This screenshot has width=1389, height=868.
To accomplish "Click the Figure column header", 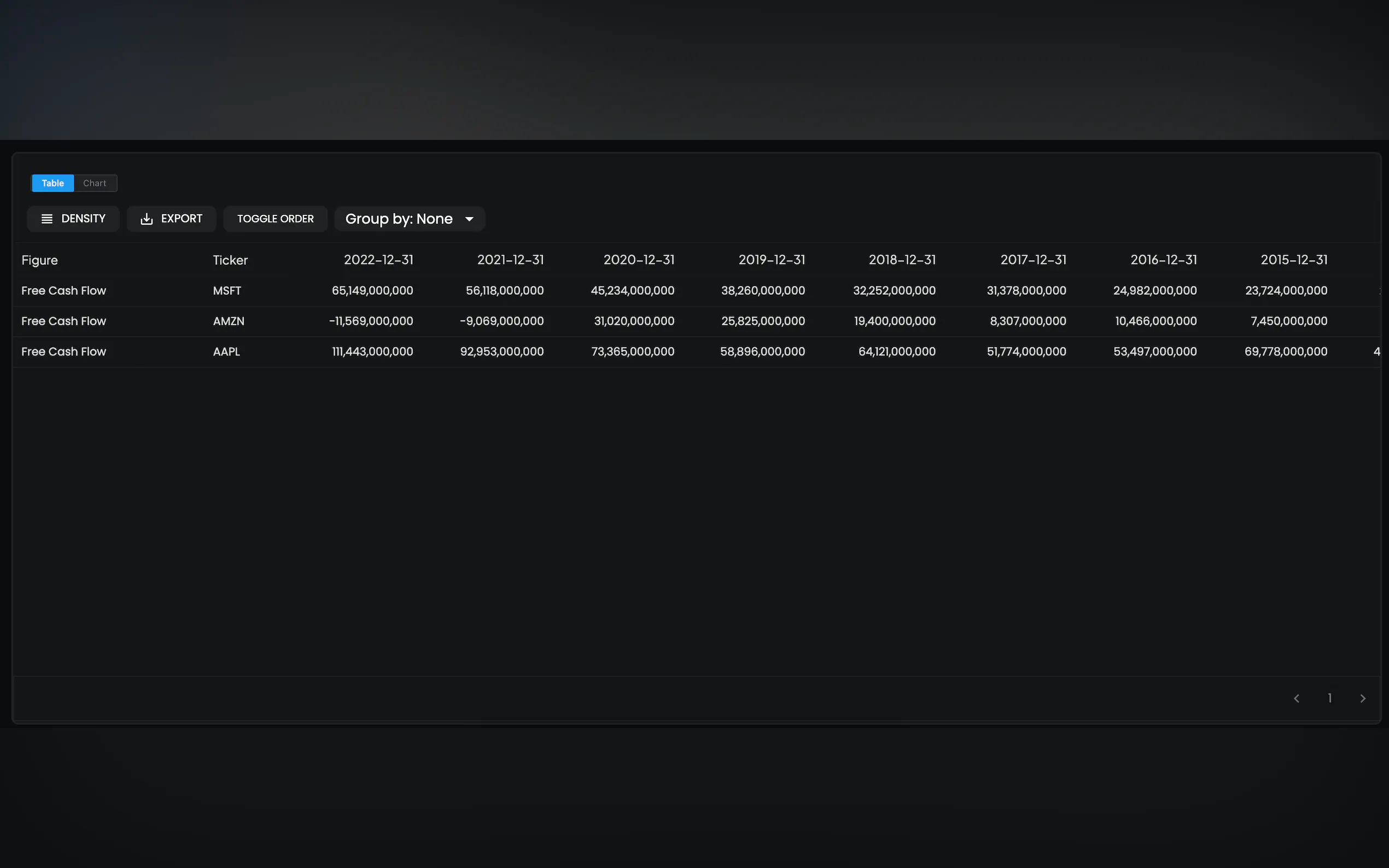I will 39,260.
